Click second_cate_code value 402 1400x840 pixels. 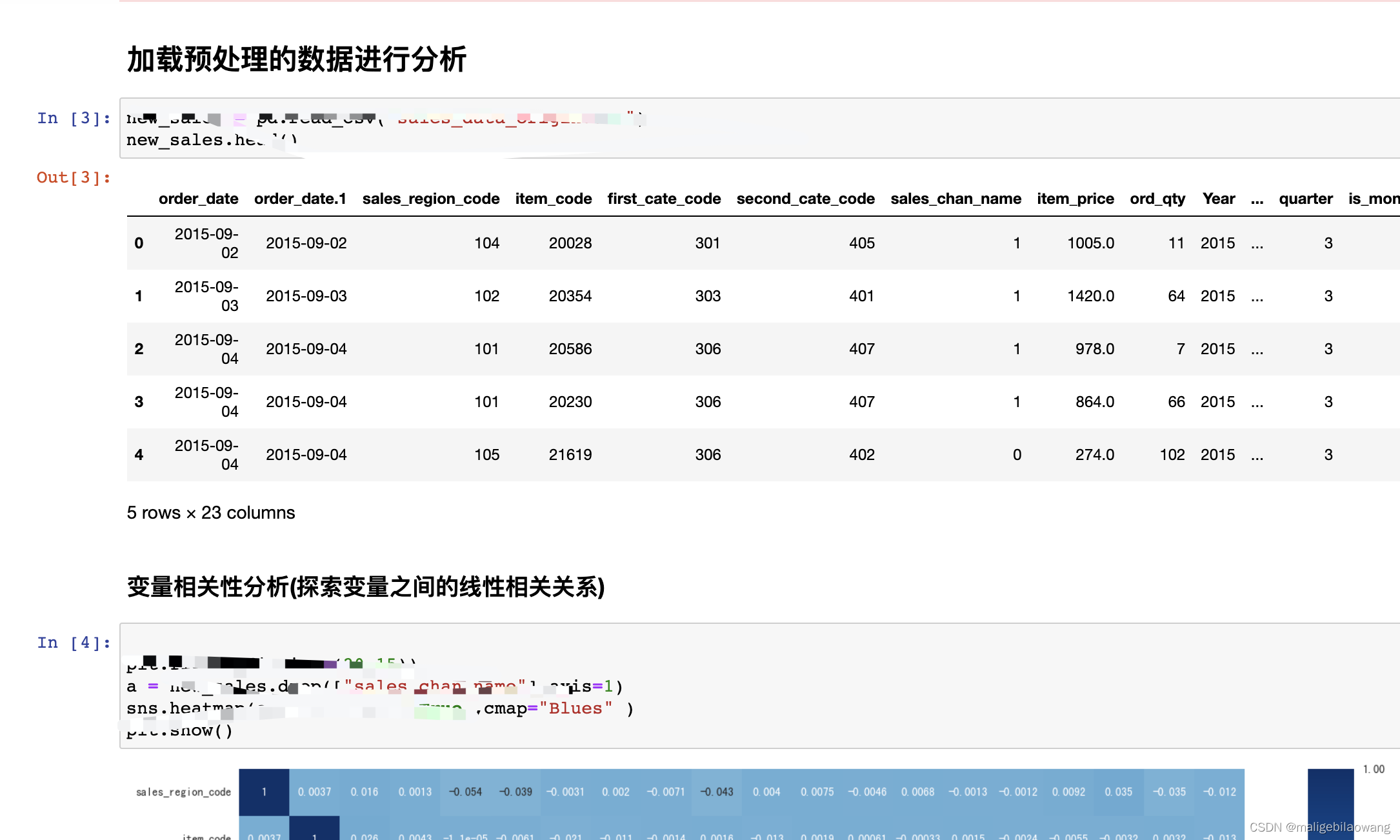point(862,455)
